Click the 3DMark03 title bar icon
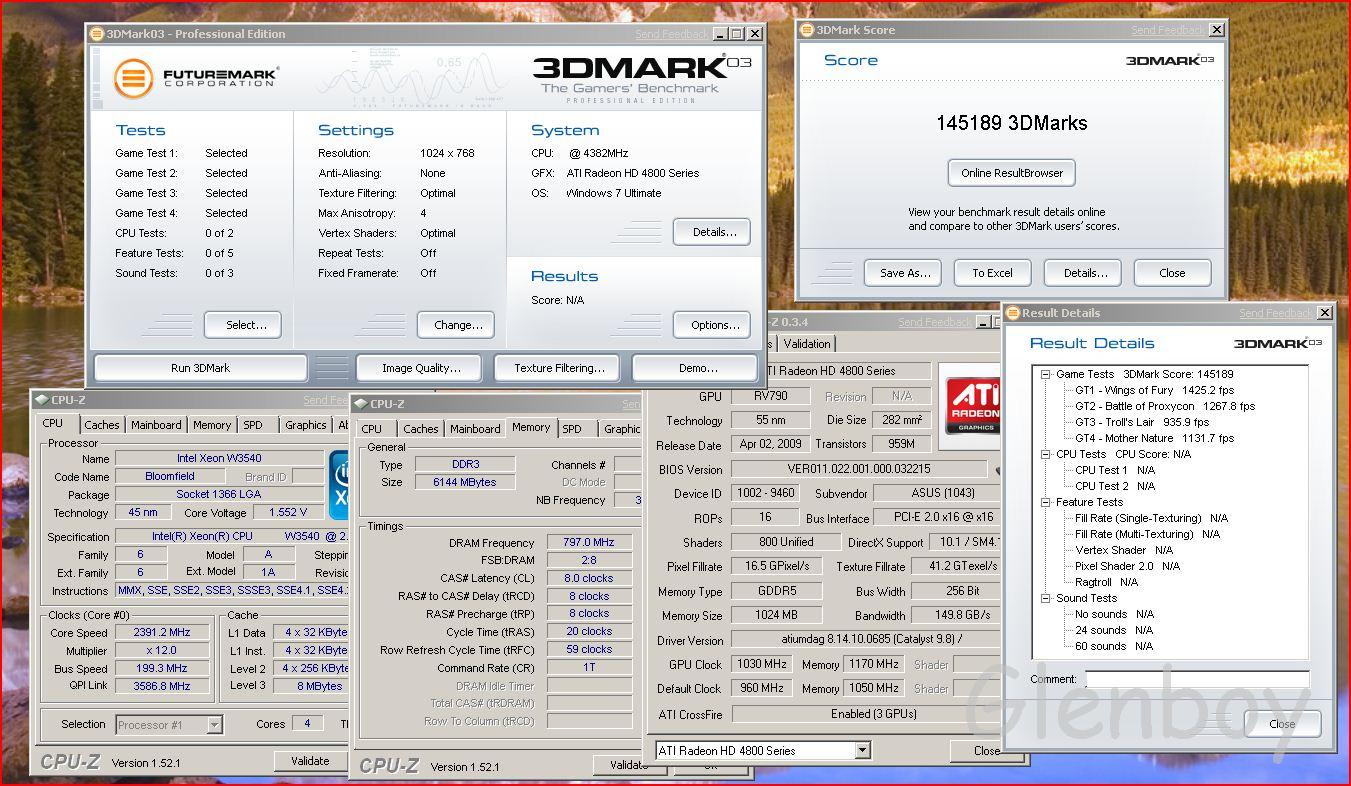 96,33
